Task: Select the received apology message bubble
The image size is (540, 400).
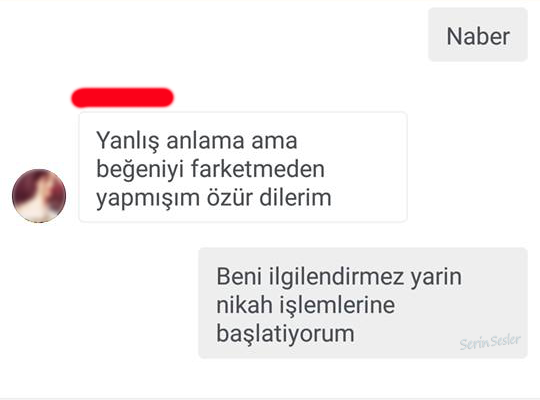Action: [243, 167]
